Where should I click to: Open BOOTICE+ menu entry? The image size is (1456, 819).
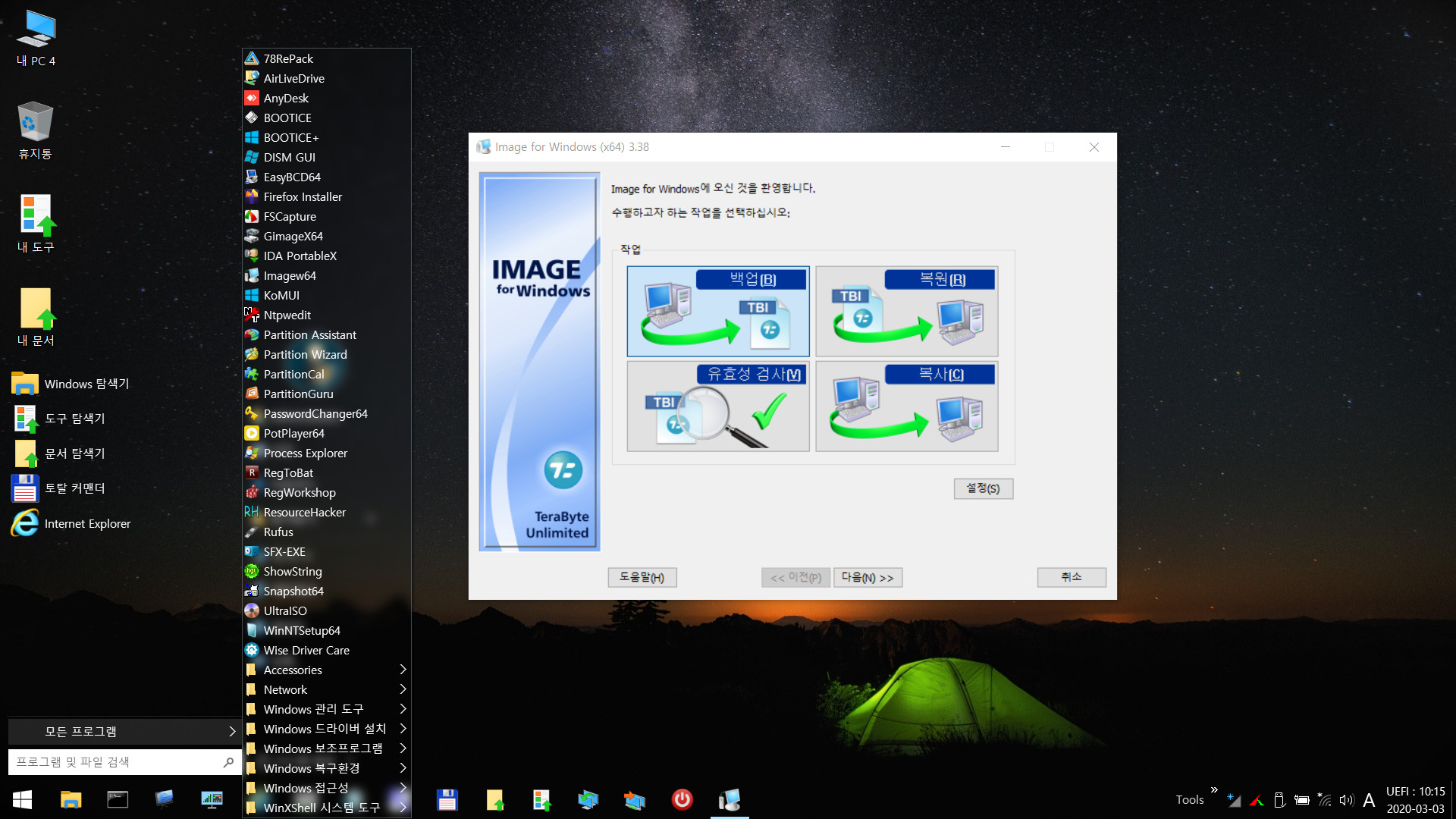(327, 137)
